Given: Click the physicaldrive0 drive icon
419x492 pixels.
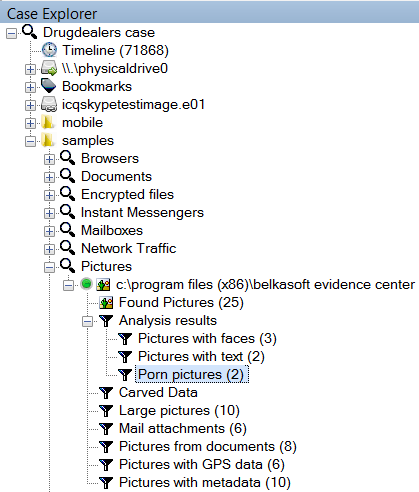Looking at the screenshot, I should click(x=49, y=68).
